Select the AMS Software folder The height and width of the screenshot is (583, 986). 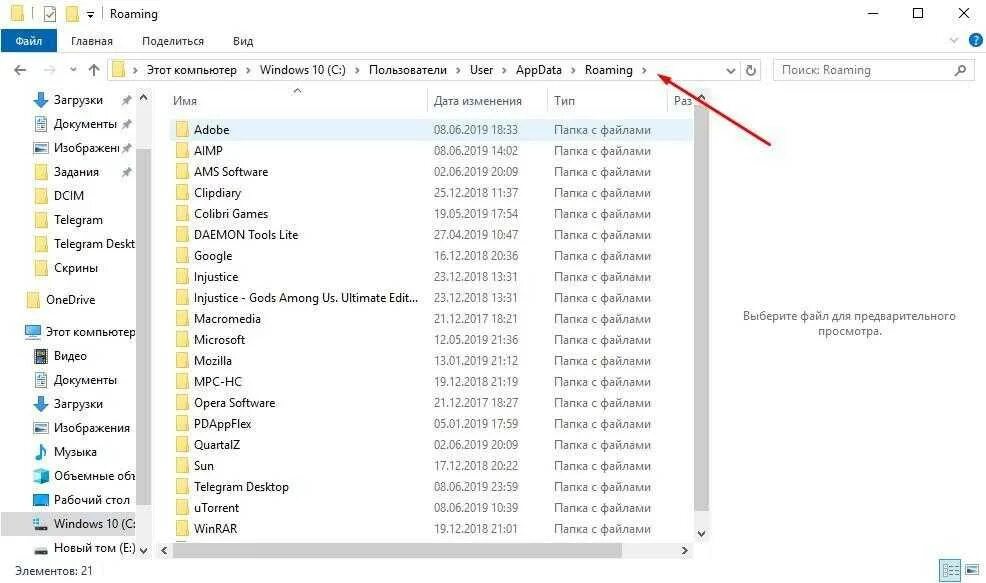click(x=231, y=172)
